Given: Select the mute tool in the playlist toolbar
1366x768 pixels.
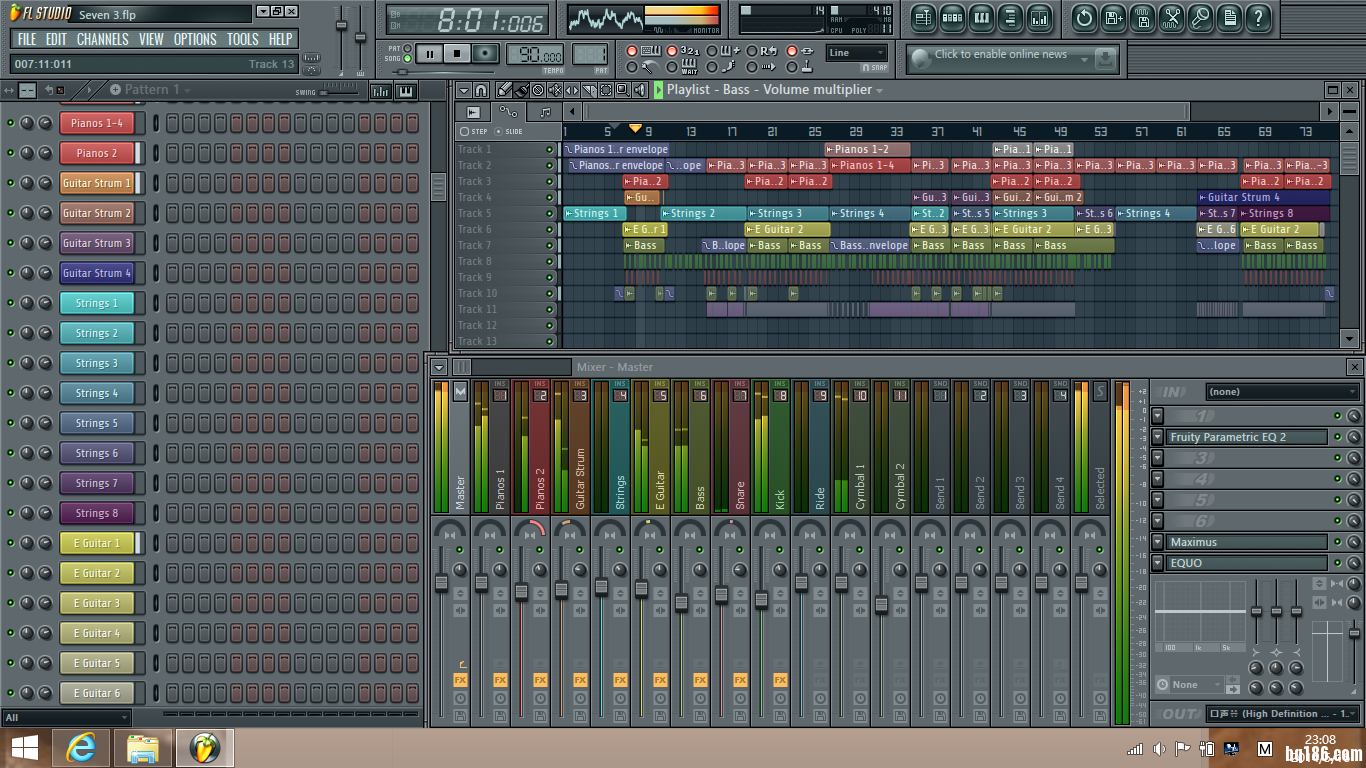Looking at the screenshot, I should tap(555, 90).
